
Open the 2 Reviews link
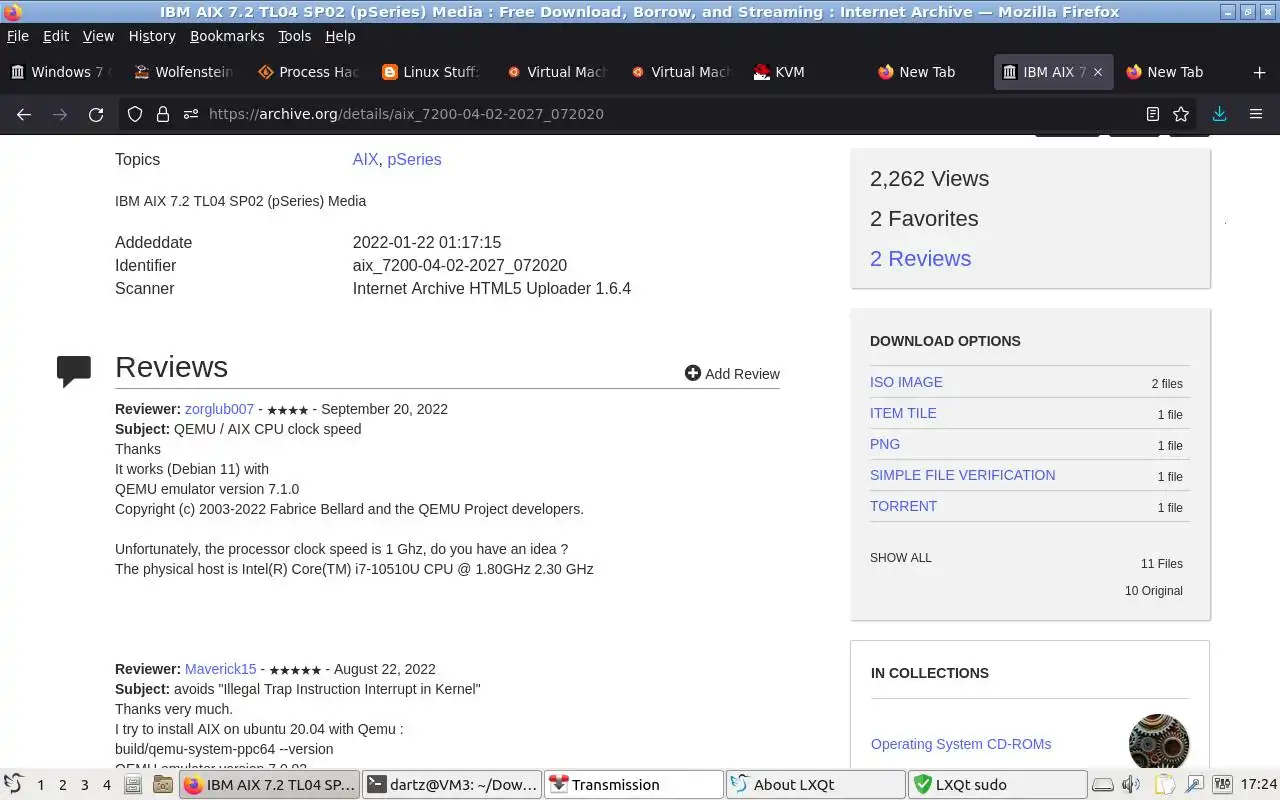[920, 258]
